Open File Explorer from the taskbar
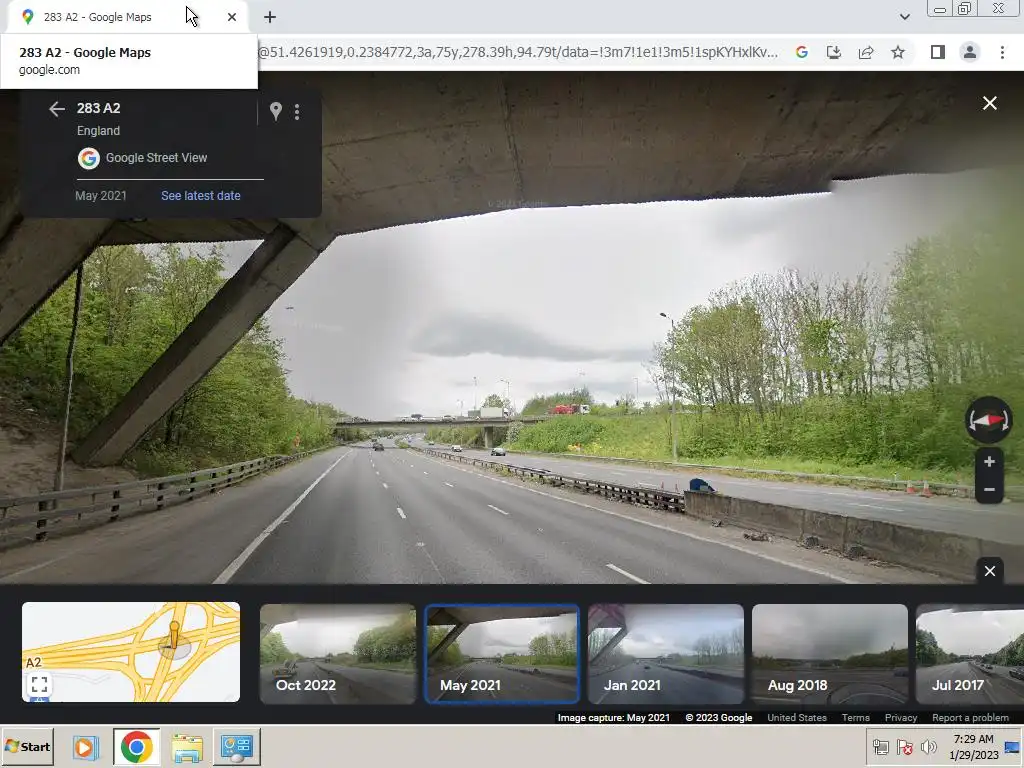 click(187, 747)
